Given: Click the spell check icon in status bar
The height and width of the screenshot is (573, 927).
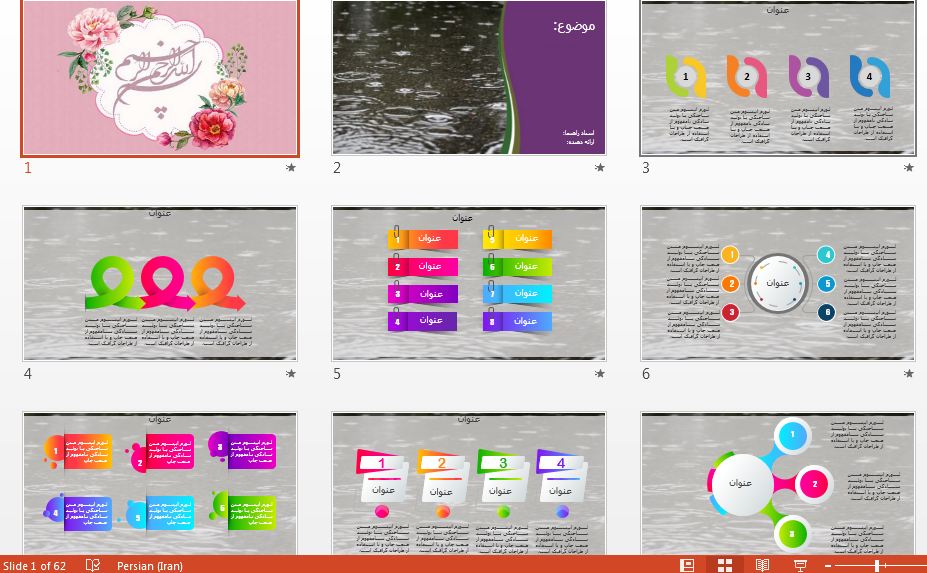Looking at the screenshot, I should click(x=93, y=565).
